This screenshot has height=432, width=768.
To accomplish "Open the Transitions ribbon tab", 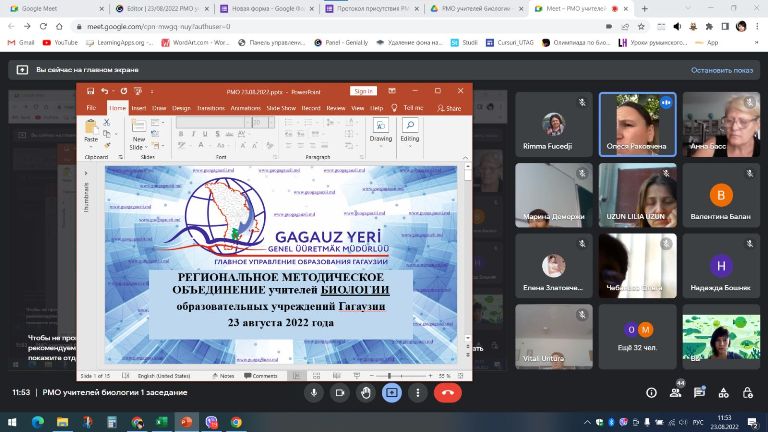I will [x=211, y=108].
